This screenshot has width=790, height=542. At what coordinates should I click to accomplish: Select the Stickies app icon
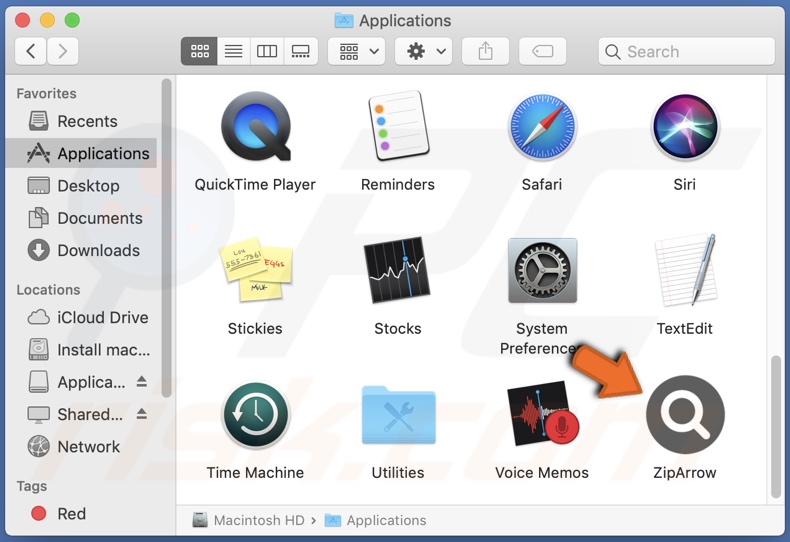click(x=256, y=269)
